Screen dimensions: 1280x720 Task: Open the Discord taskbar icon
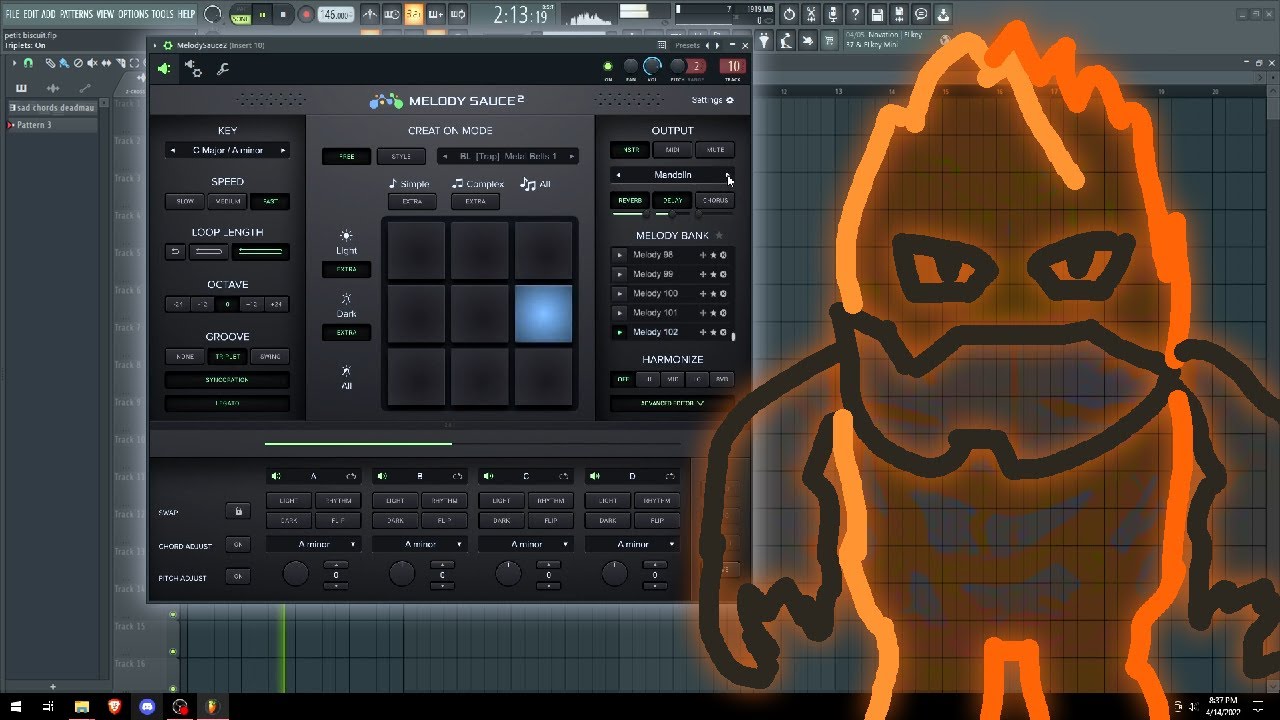point(147,706)
